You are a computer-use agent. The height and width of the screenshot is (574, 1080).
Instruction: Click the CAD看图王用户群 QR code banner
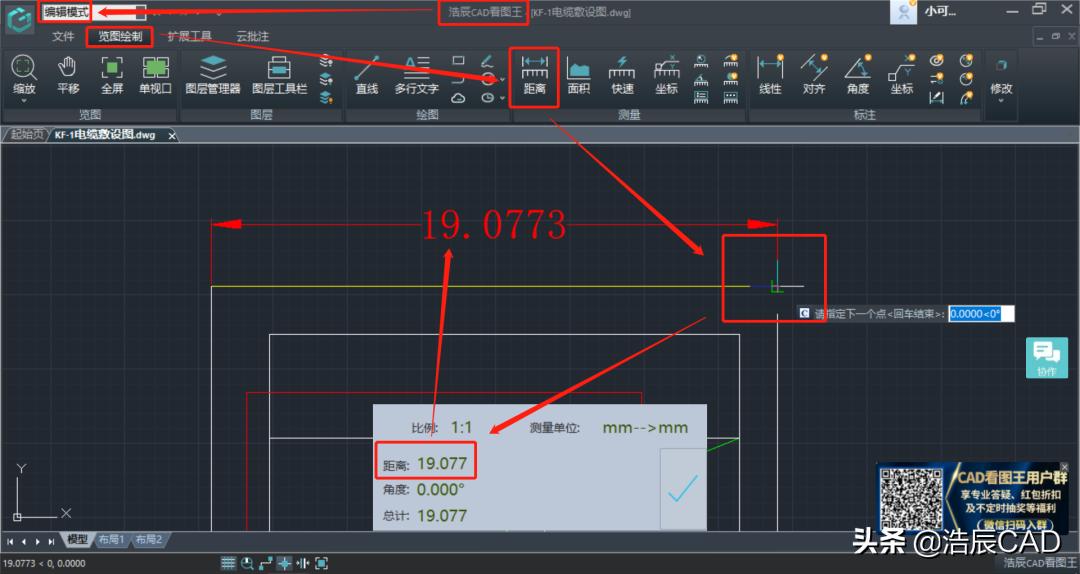point(971,498)
